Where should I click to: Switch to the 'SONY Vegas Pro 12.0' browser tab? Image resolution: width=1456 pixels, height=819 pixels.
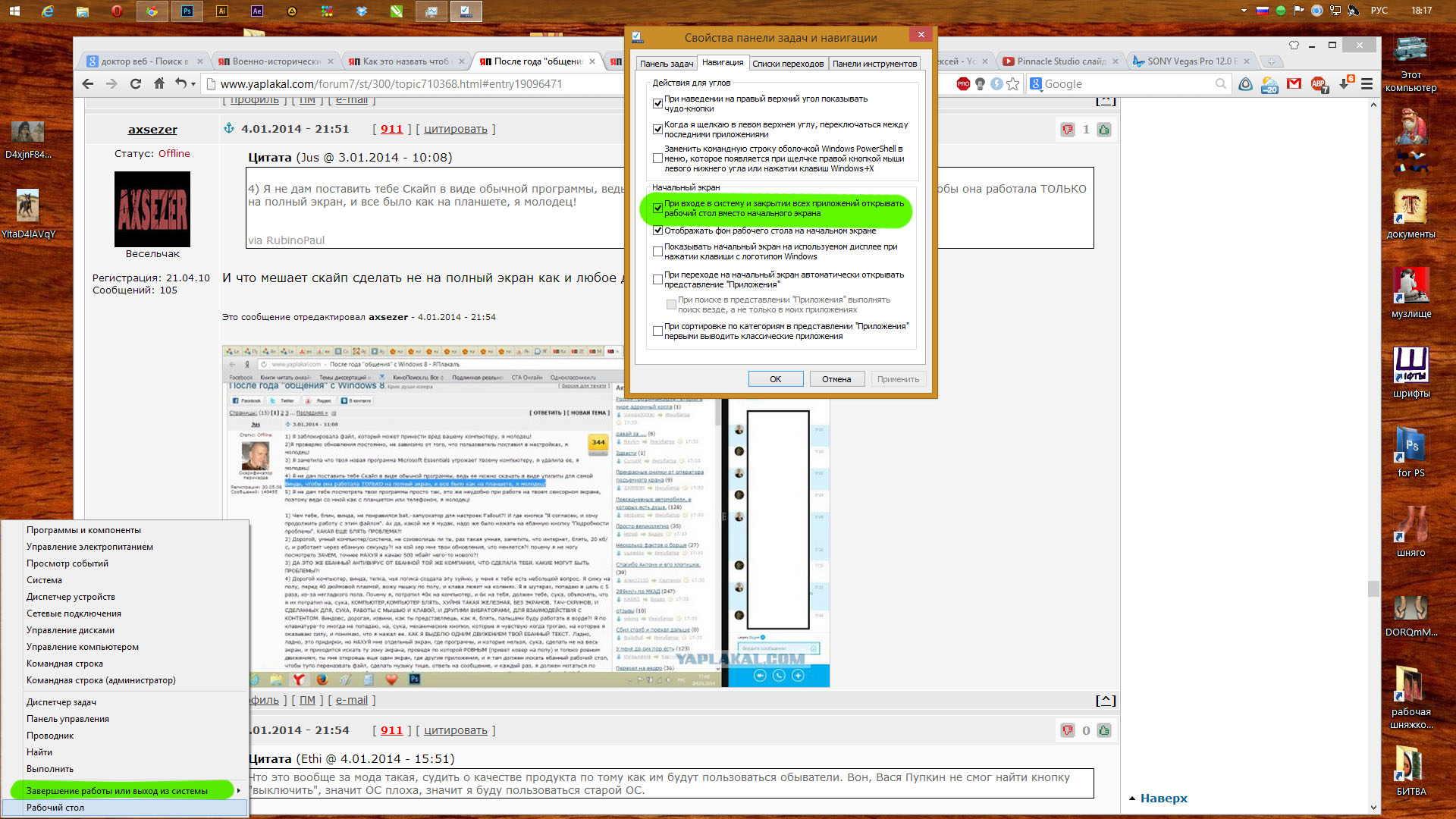click(x=1191, y=61)
